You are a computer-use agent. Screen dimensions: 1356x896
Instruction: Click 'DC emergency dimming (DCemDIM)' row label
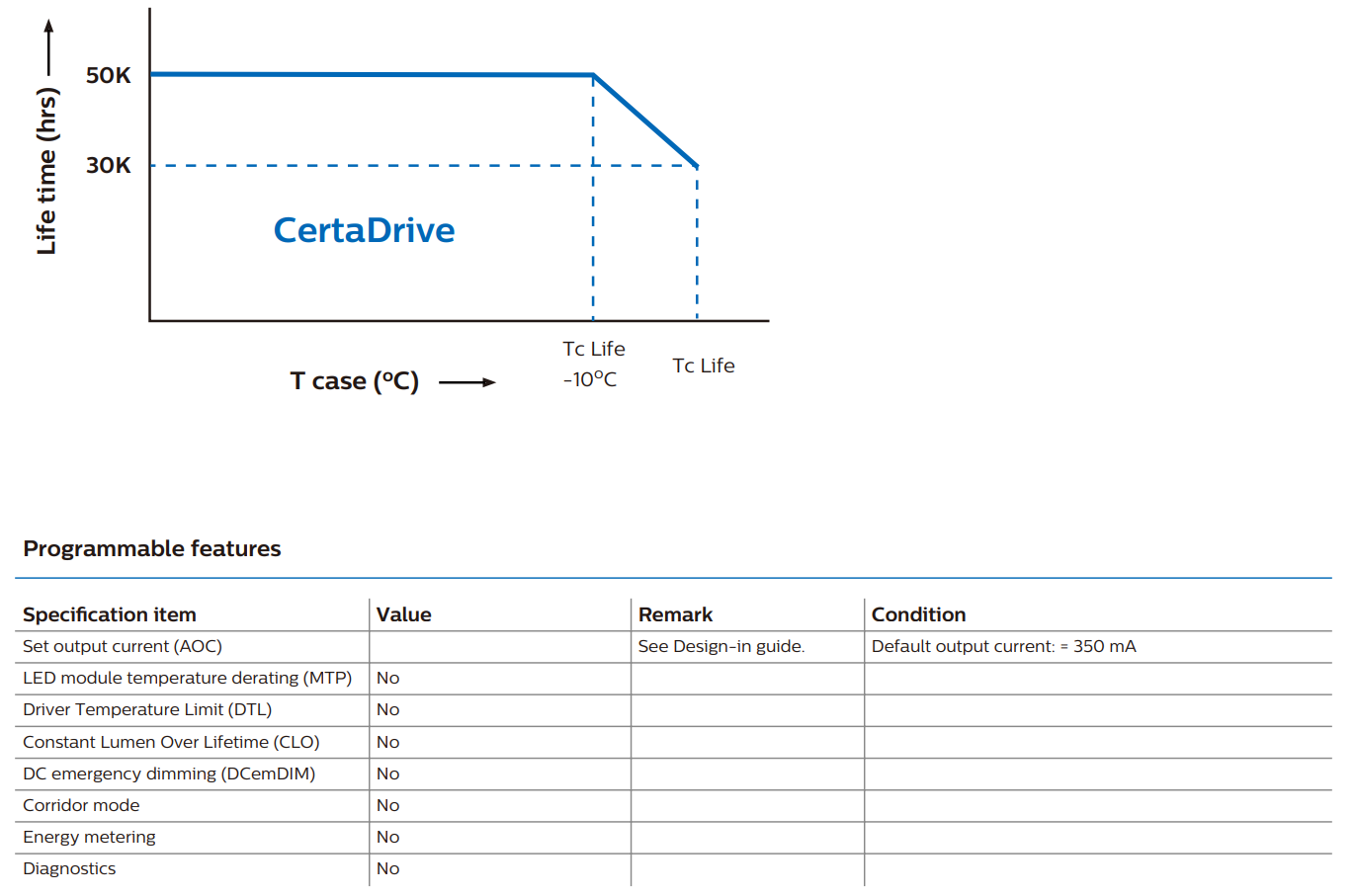169,774
